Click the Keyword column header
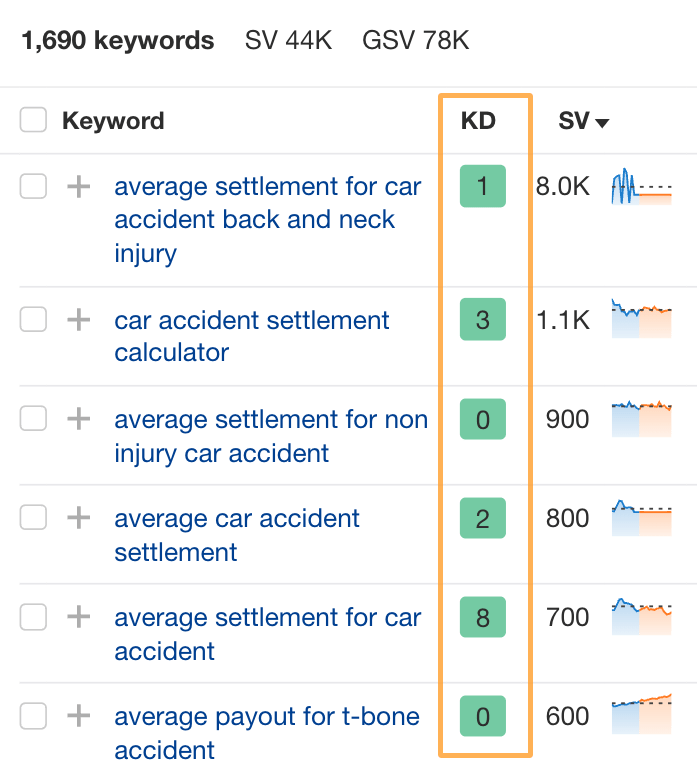The height and width of the screenshot is (776, 700). [x=113, y=122]
